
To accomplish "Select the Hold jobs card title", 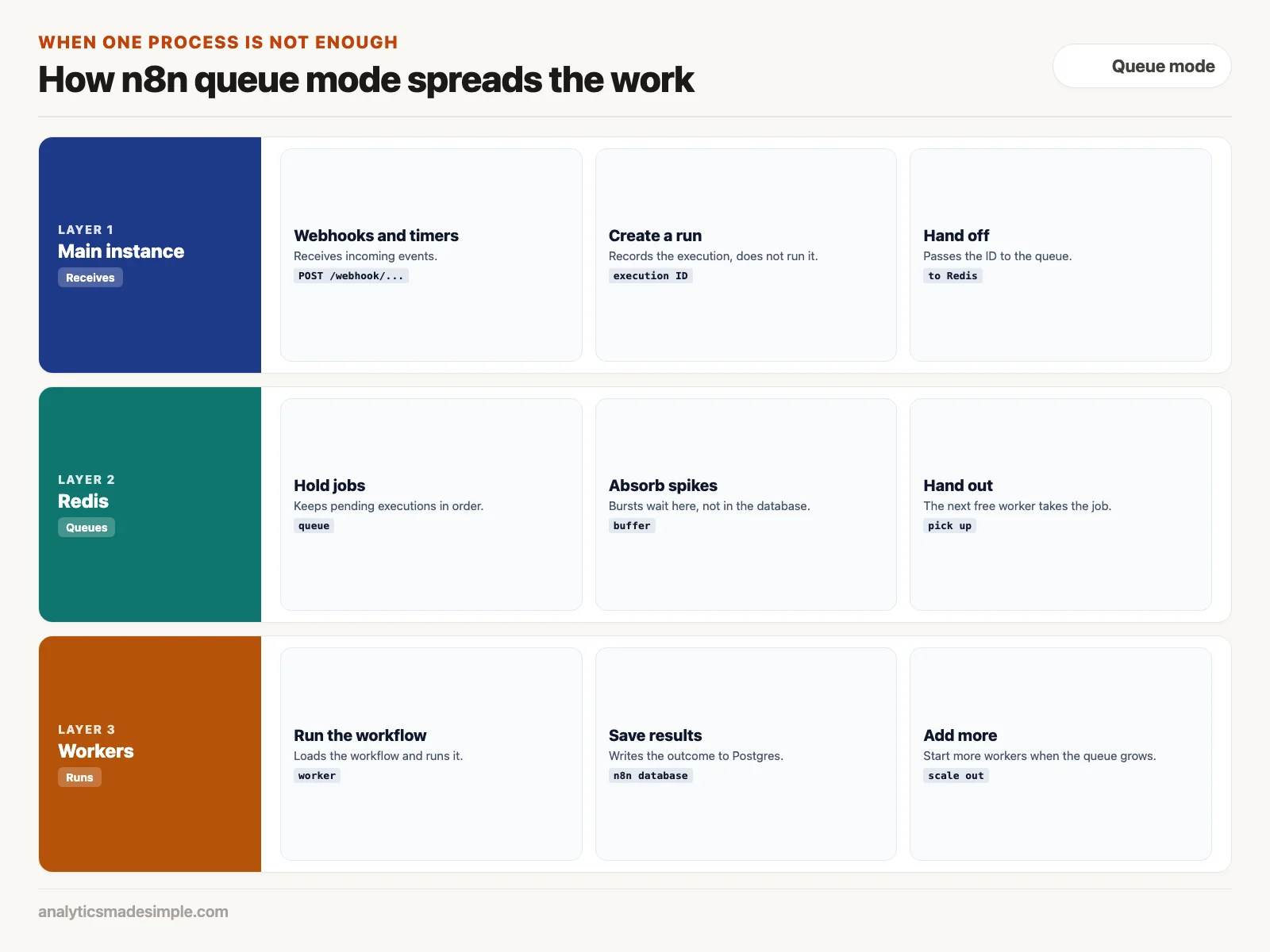I will [x=329, y=486].
